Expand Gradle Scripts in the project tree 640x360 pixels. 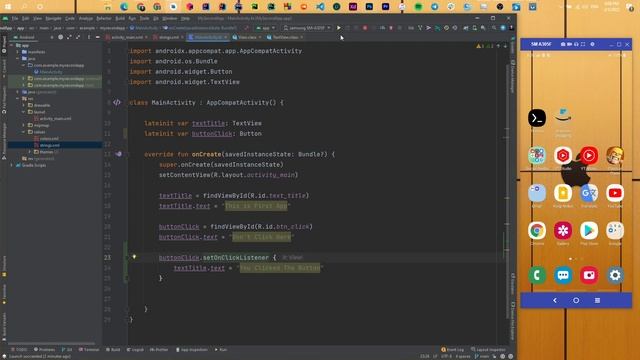click(x=12, y=165)
